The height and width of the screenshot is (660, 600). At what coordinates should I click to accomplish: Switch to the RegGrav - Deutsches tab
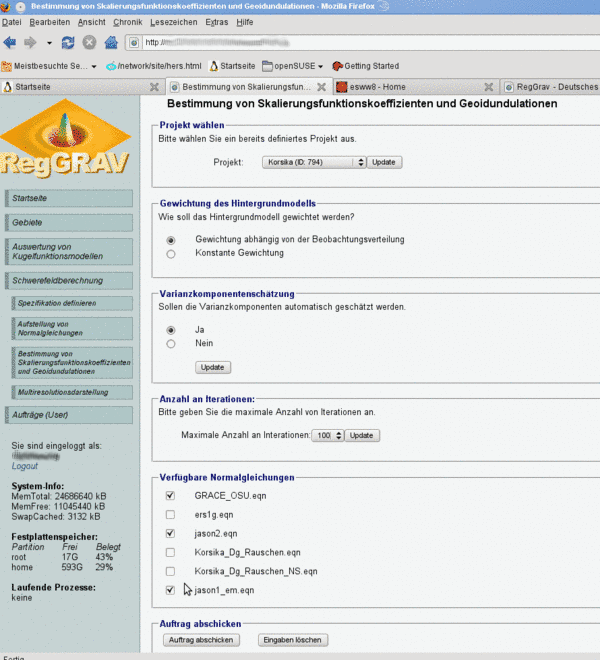tap(550, 87)
